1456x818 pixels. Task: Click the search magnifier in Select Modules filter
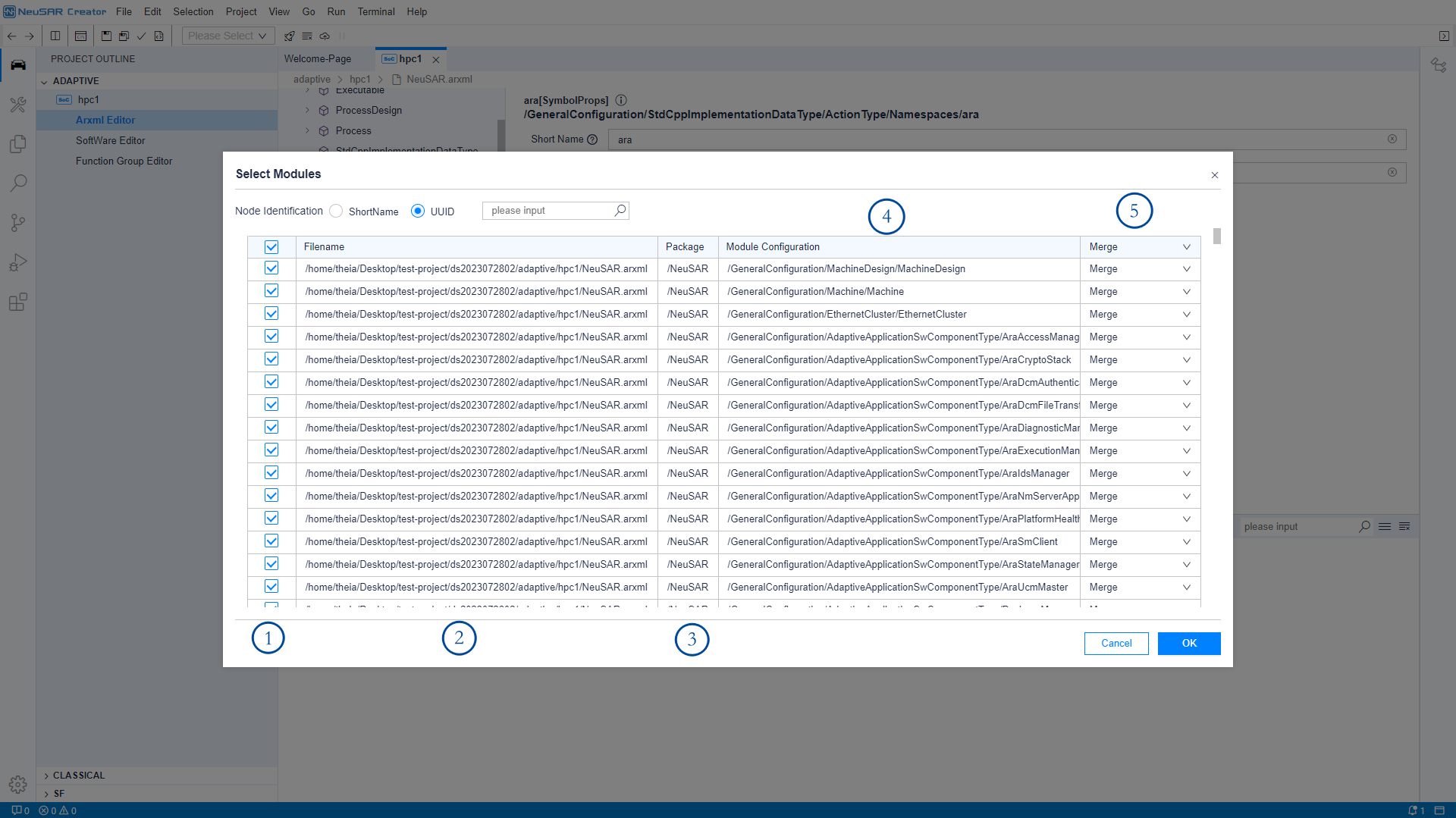point(620,210)
